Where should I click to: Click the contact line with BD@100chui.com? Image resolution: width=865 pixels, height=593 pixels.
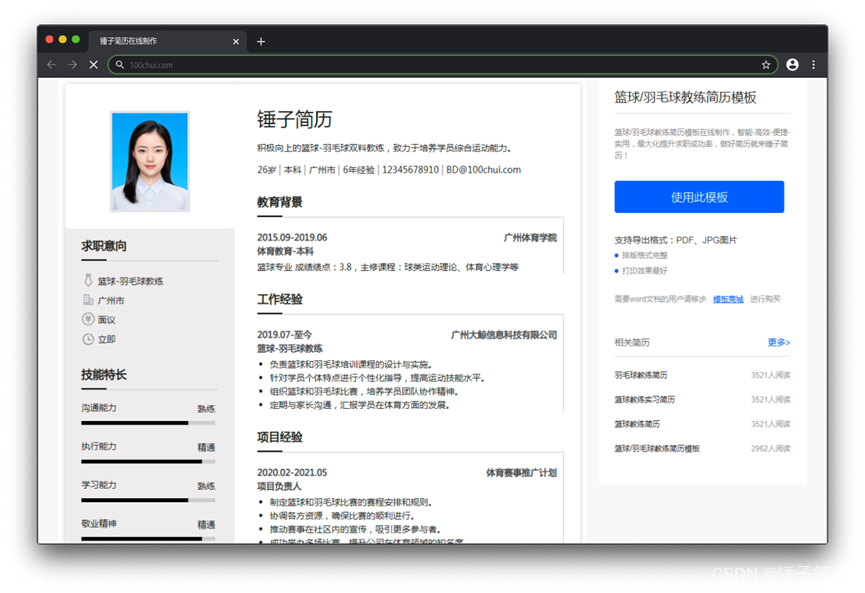pos(389,170)
